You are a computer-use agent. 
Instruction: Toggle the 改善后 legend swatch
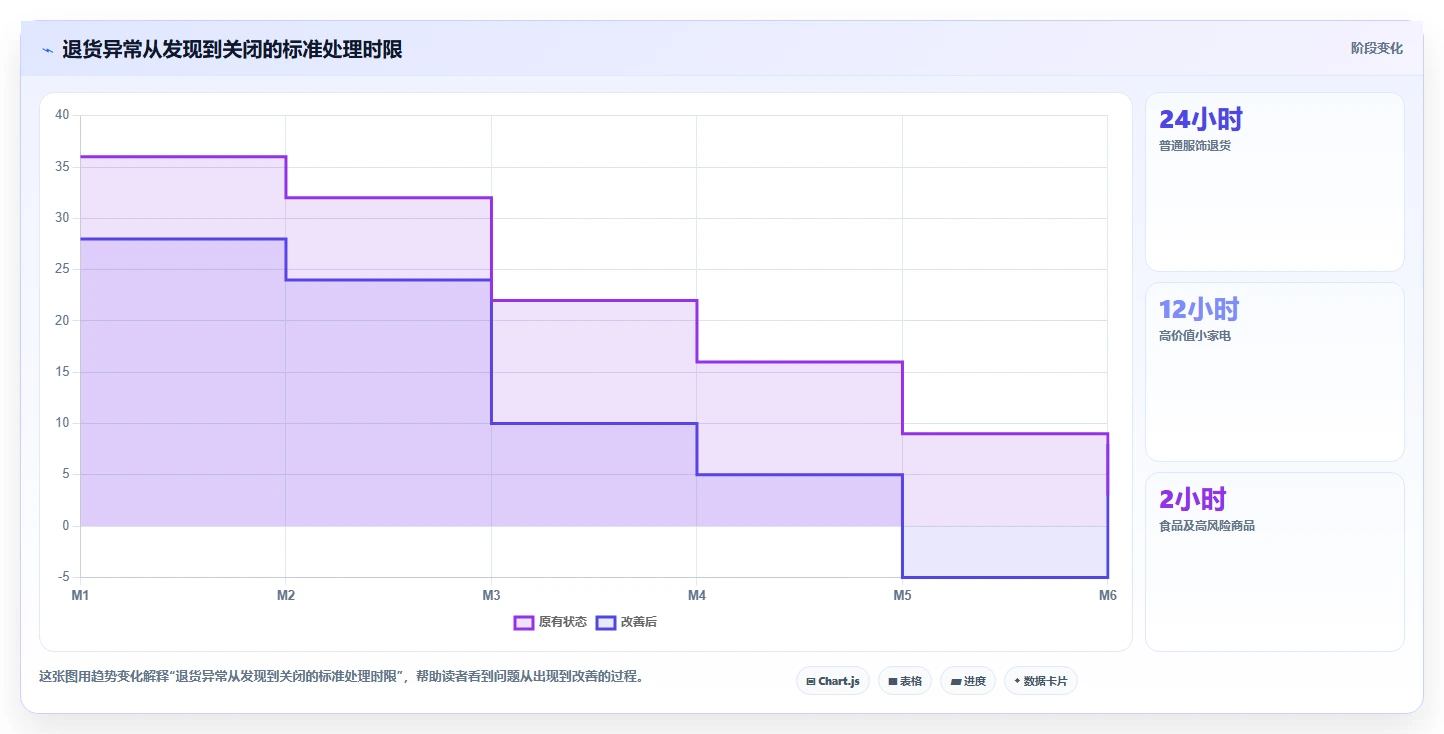605,622
